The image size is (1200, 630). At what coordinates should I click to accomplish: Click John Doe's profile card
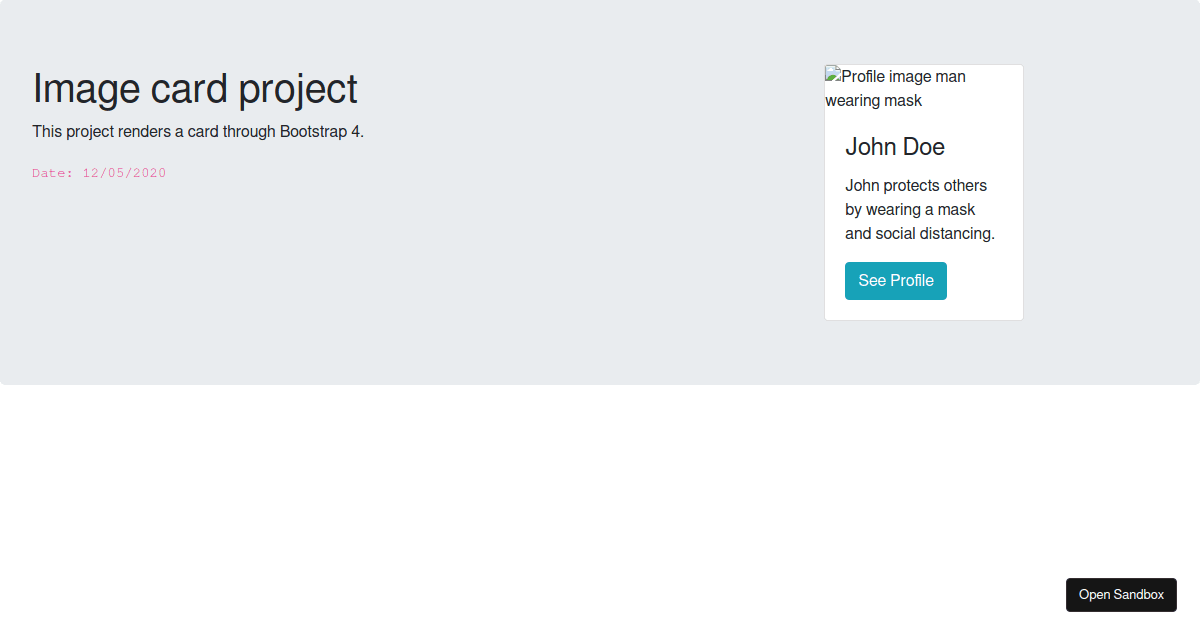[x=923, y=191]
